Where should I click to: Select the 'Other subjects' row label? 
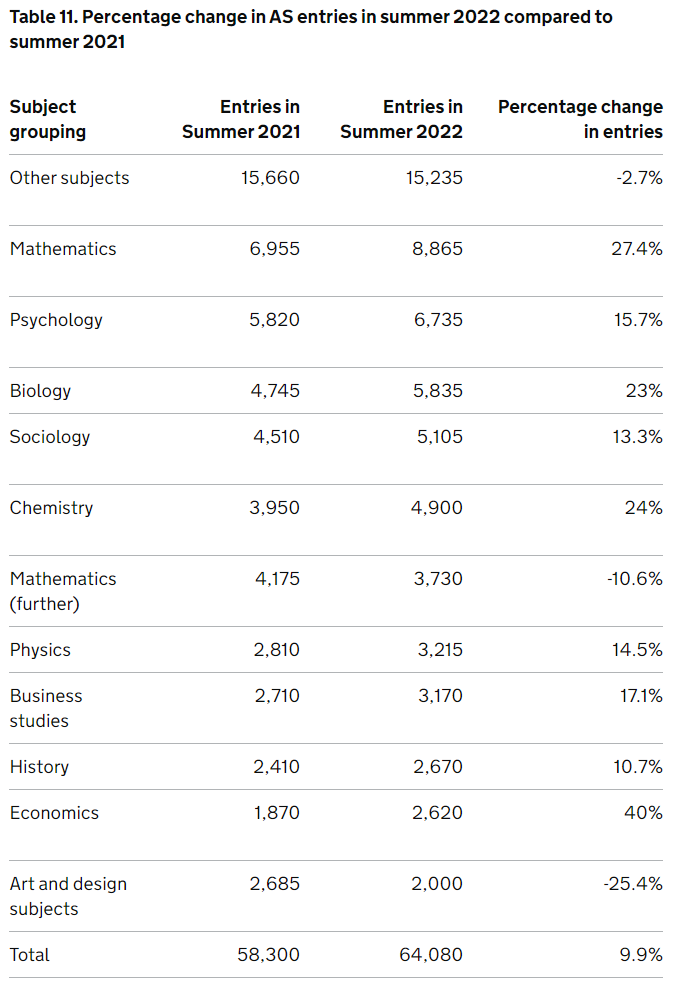pyautogui.click(x=70, y=178)
